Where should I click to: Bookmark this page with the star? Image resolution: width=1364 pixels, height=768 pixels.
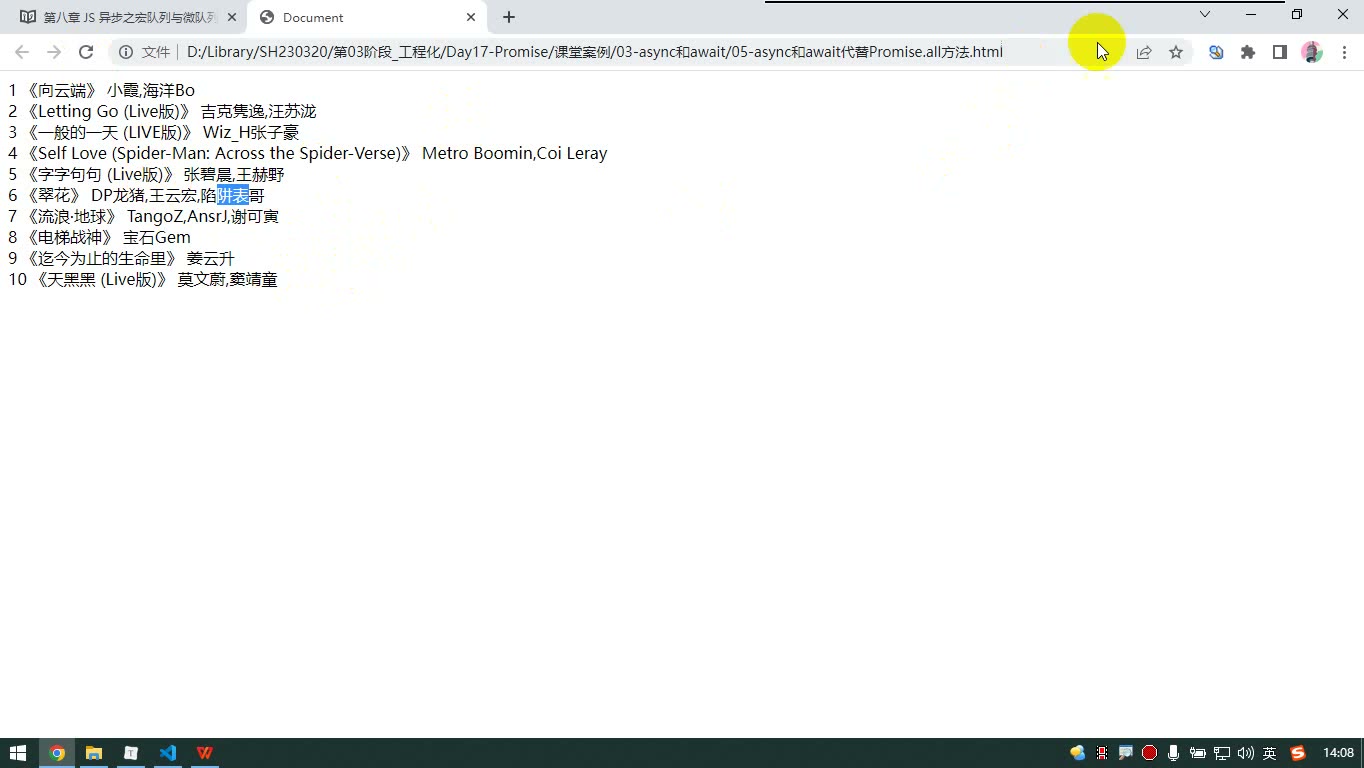(1176, 52)
